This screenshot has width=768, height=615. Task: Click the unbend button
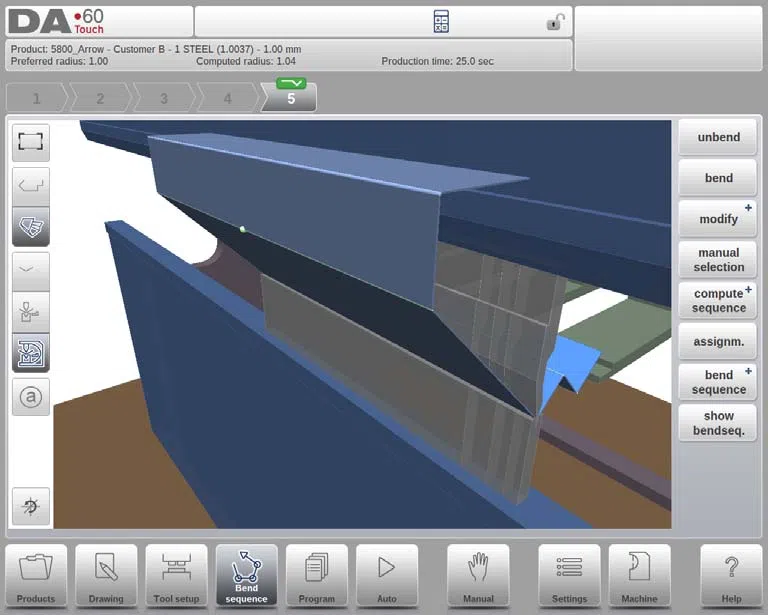click(x=718, y=137)
